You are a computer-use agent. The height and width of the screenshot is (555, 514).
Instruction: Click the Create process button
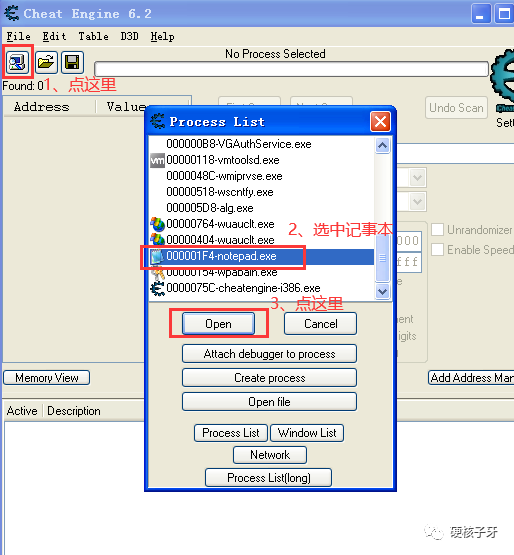269,378
